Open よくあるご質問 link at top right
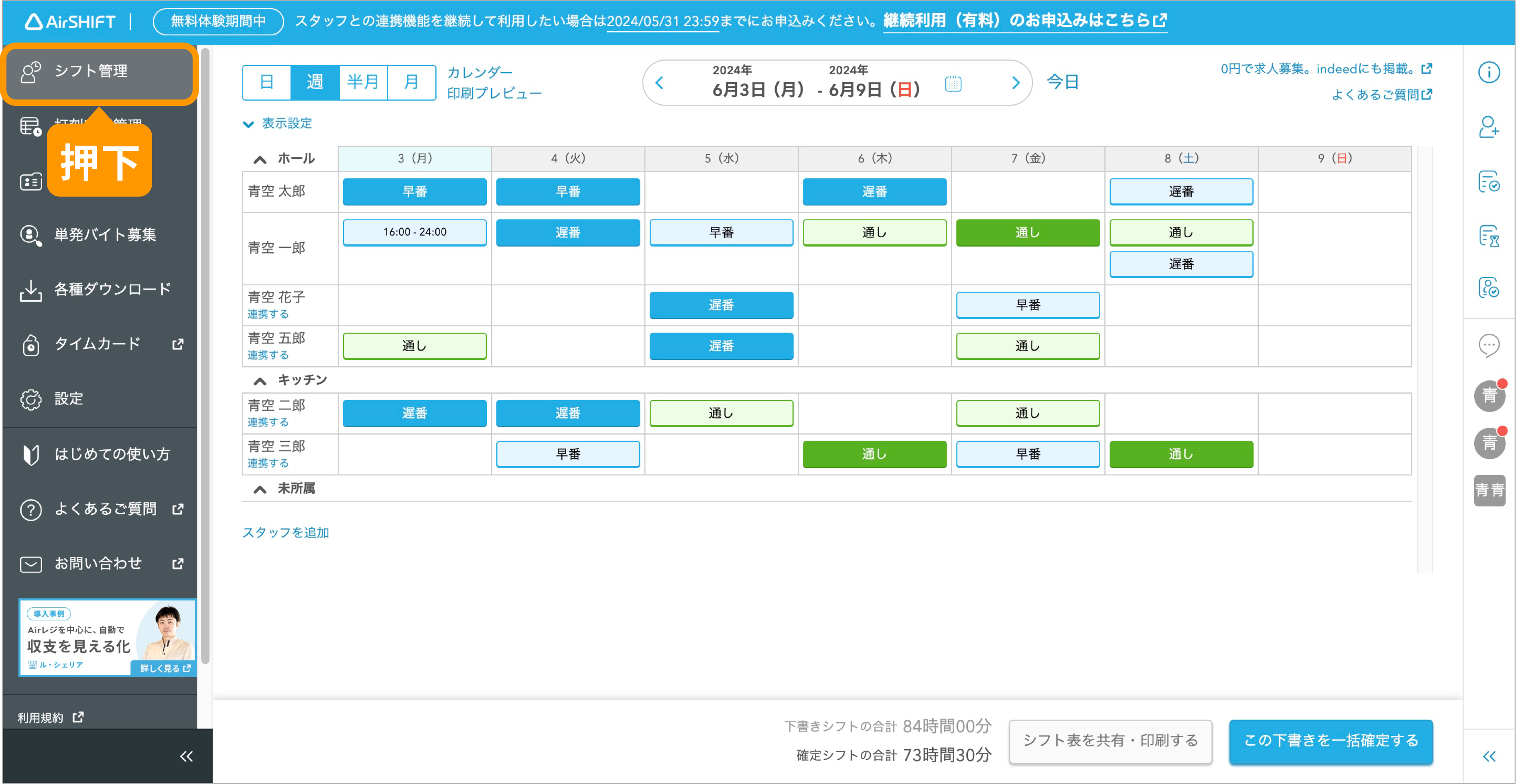This screenshot has width=1516, height=784. (1382, 95)
